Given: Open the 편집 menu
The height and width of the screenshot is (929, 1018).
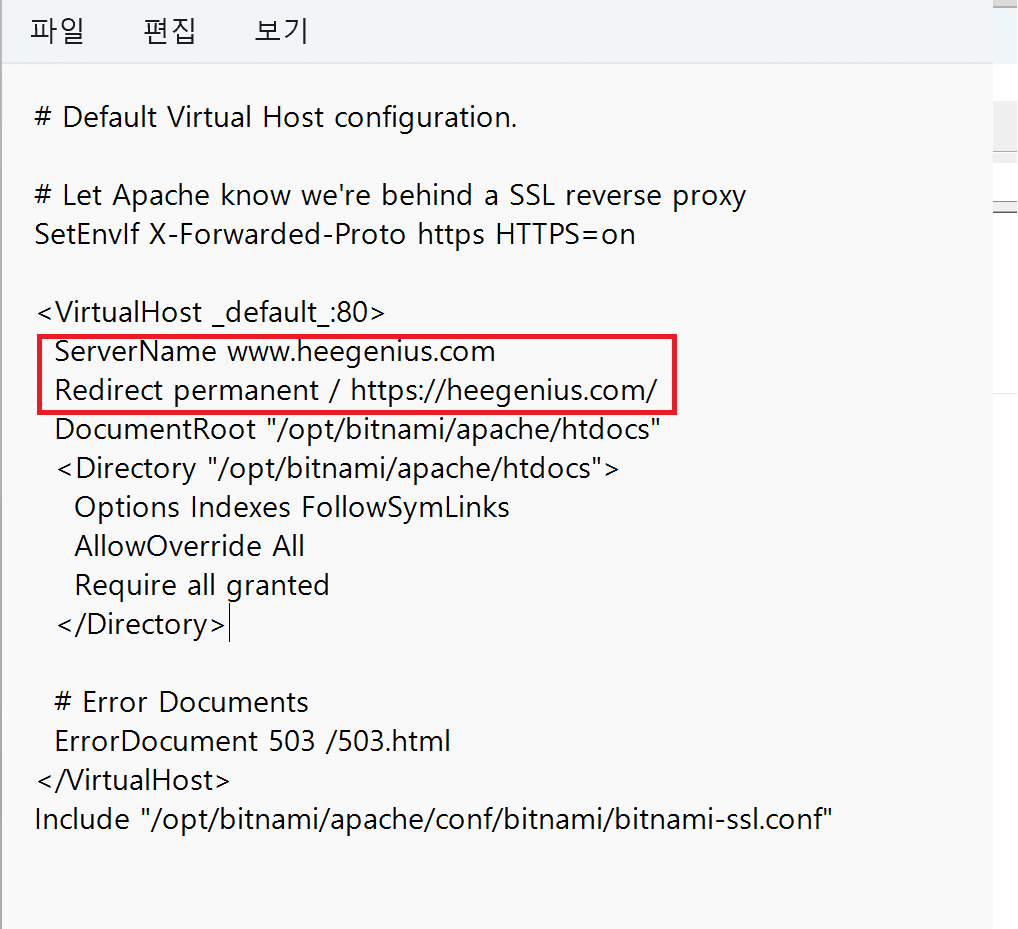Looking at the screenshot, I should click(169, 31).
